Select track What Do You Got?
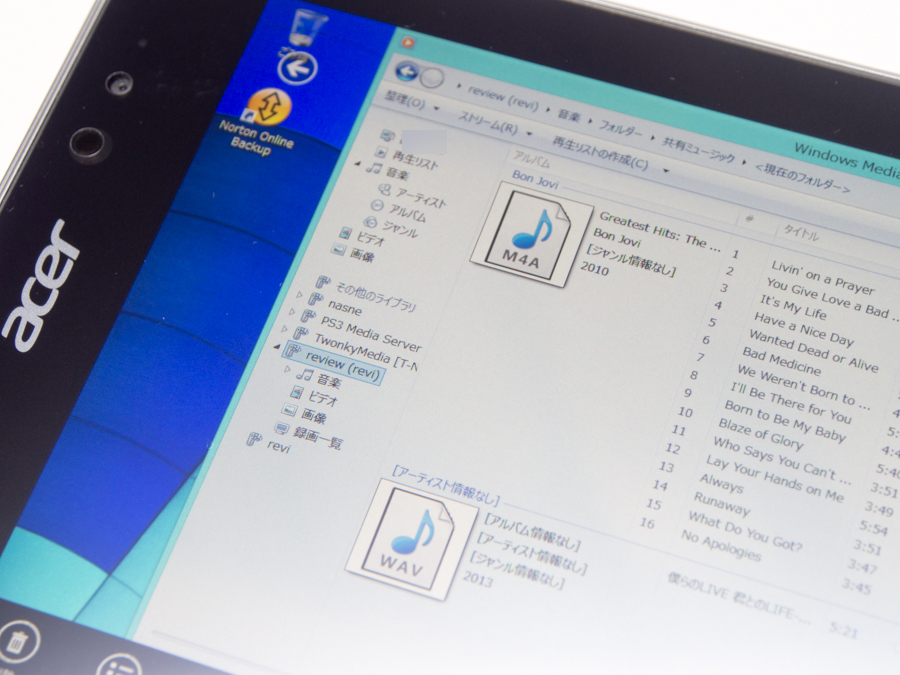 (744, 532)
